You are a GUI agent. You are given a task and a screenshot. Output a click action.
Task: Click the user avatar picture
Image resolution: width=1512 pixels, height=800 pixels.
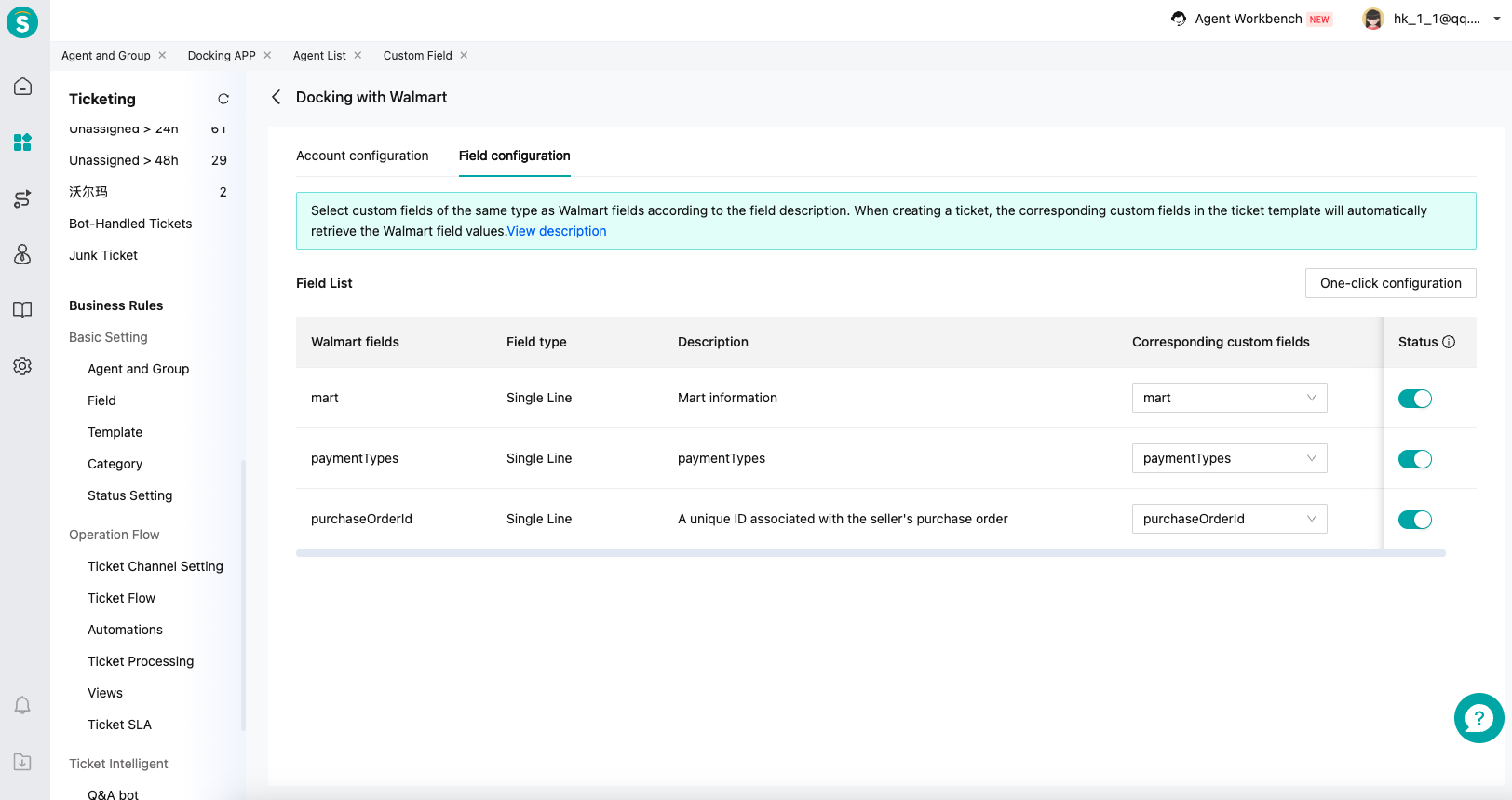pos(1372,19)
